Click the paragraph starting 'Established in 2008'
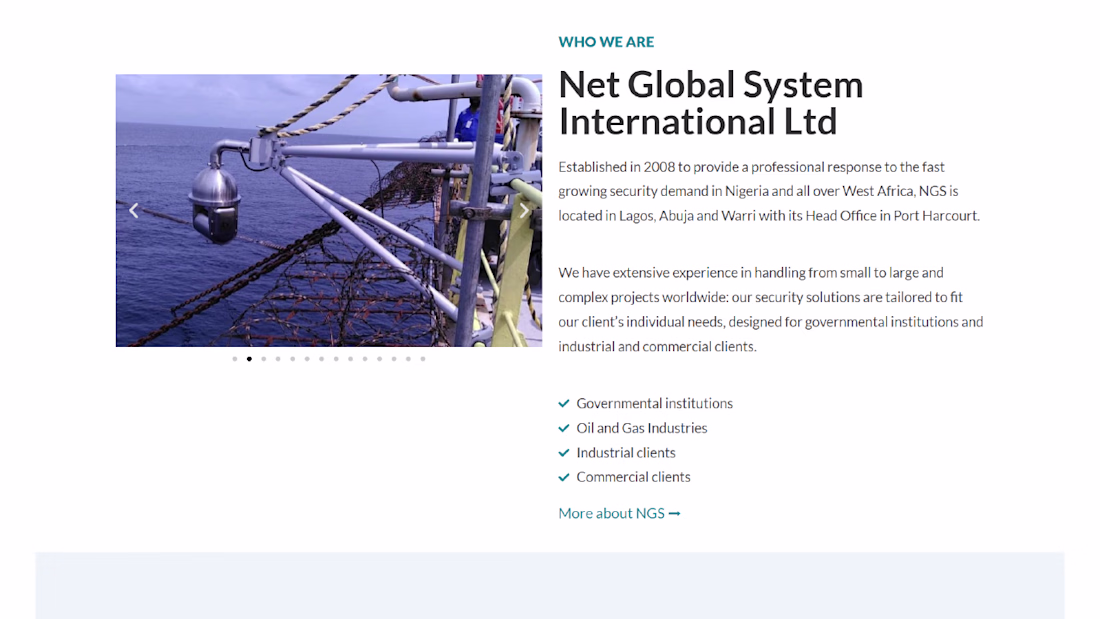The height and width of the screenshot is (619, 1100). (769, 191)
